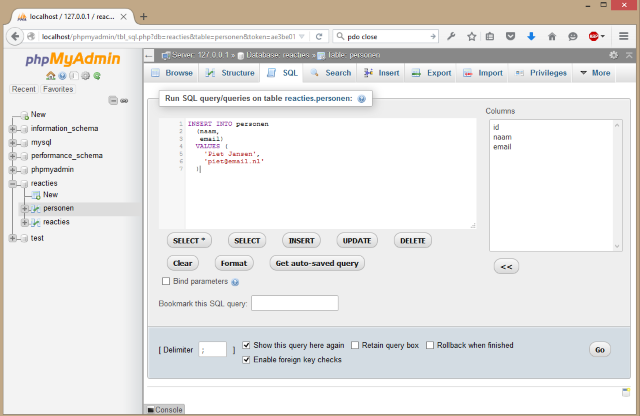
Task: Expand the test database node
Action: pyautogui.click(x=12, y=238)
